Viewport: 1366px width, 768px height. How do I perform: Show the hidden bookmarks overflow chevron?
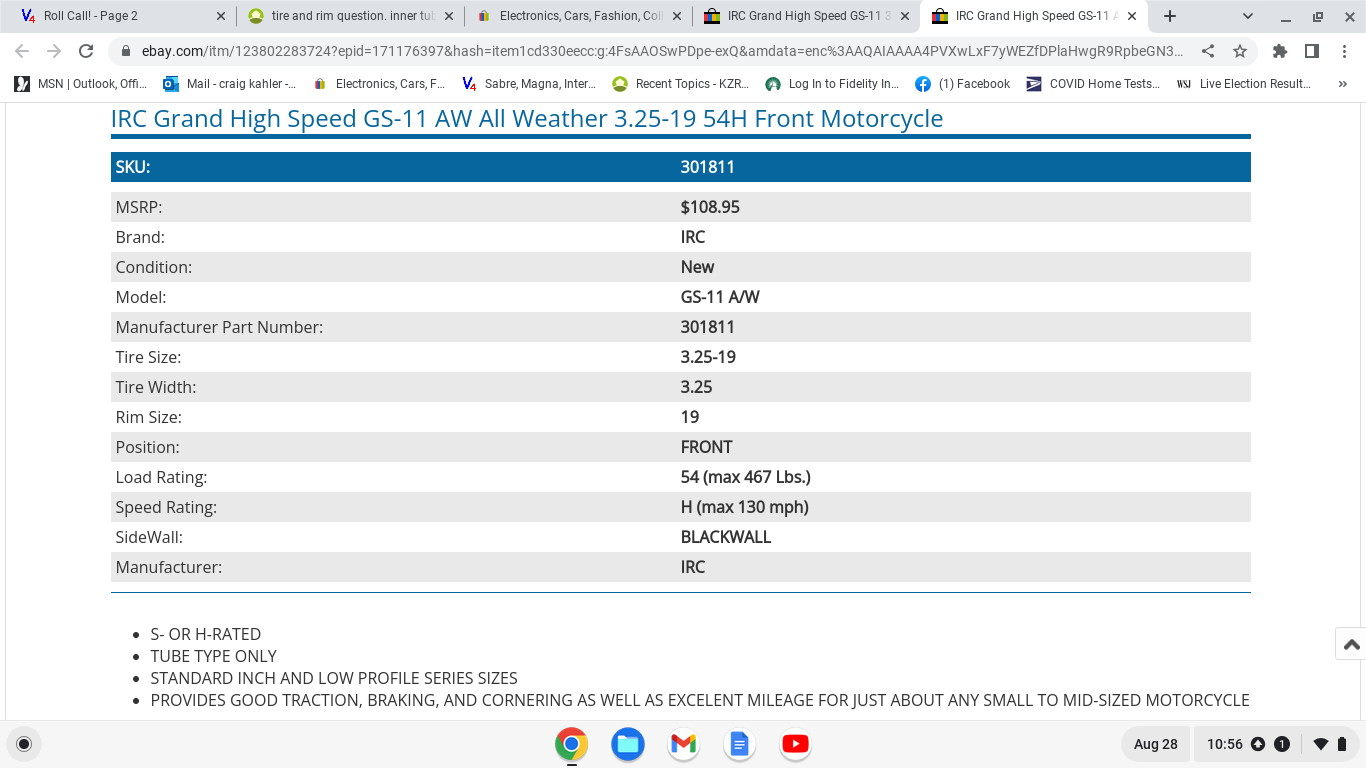(1342, 84)
